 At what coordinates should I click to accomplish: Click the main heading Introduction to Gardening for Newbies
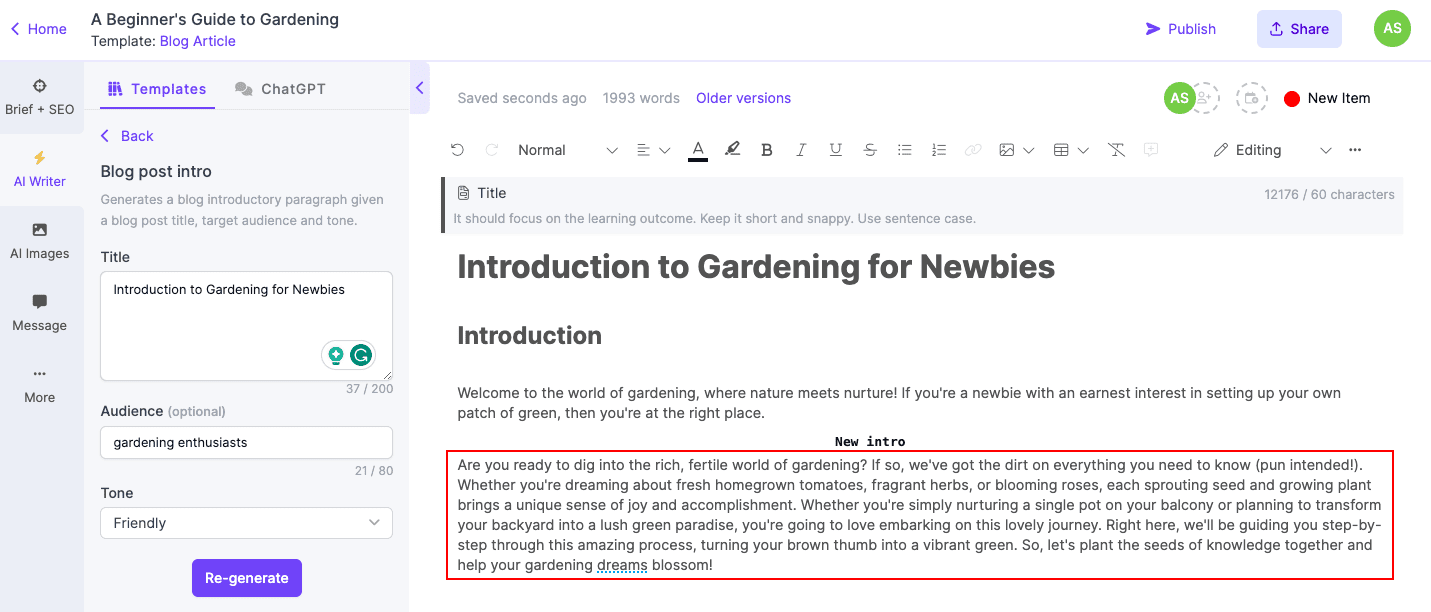756,267
